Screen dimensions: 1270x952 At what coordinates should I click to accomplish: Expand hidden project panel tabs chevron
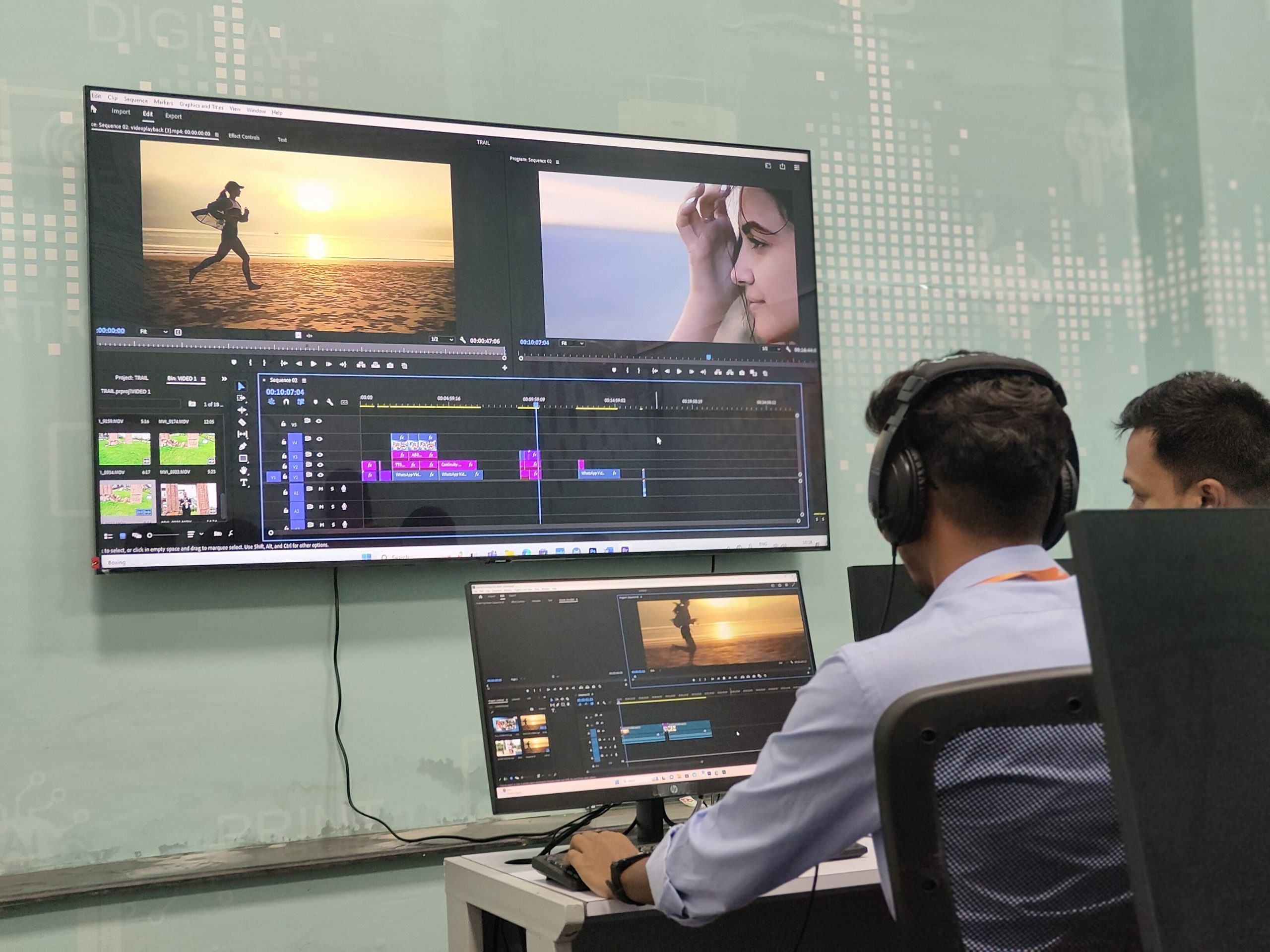tap(224, 379)
